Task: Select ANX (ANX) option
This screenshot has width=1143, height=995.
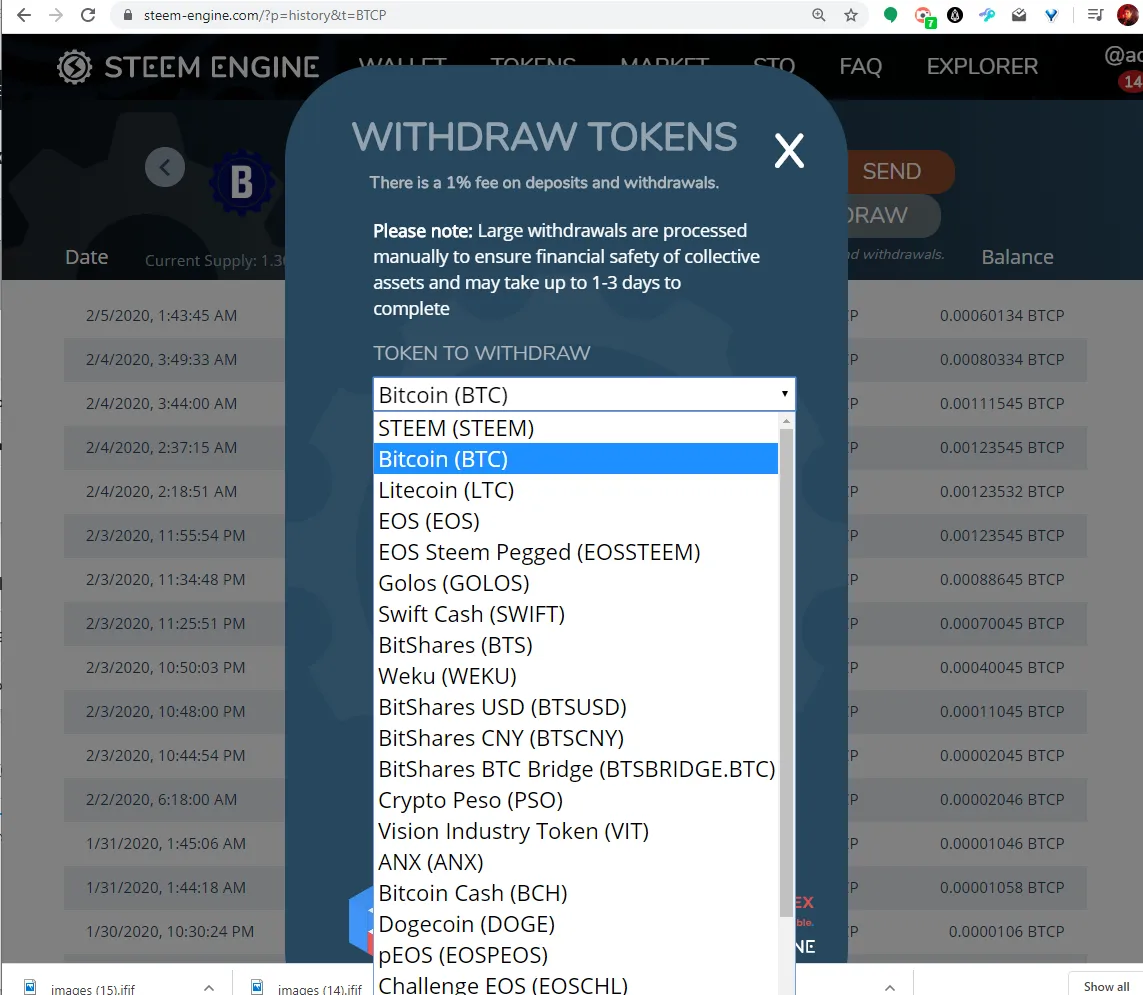Action: [575, 862]
